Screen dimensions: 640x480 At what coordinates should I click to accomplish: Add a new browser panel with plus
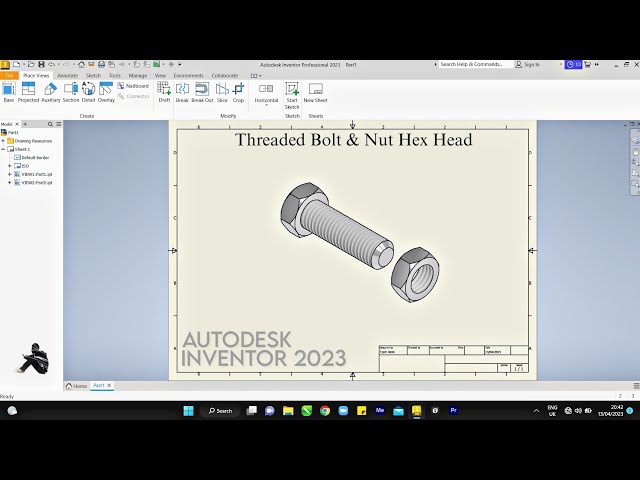click(25, 124)
